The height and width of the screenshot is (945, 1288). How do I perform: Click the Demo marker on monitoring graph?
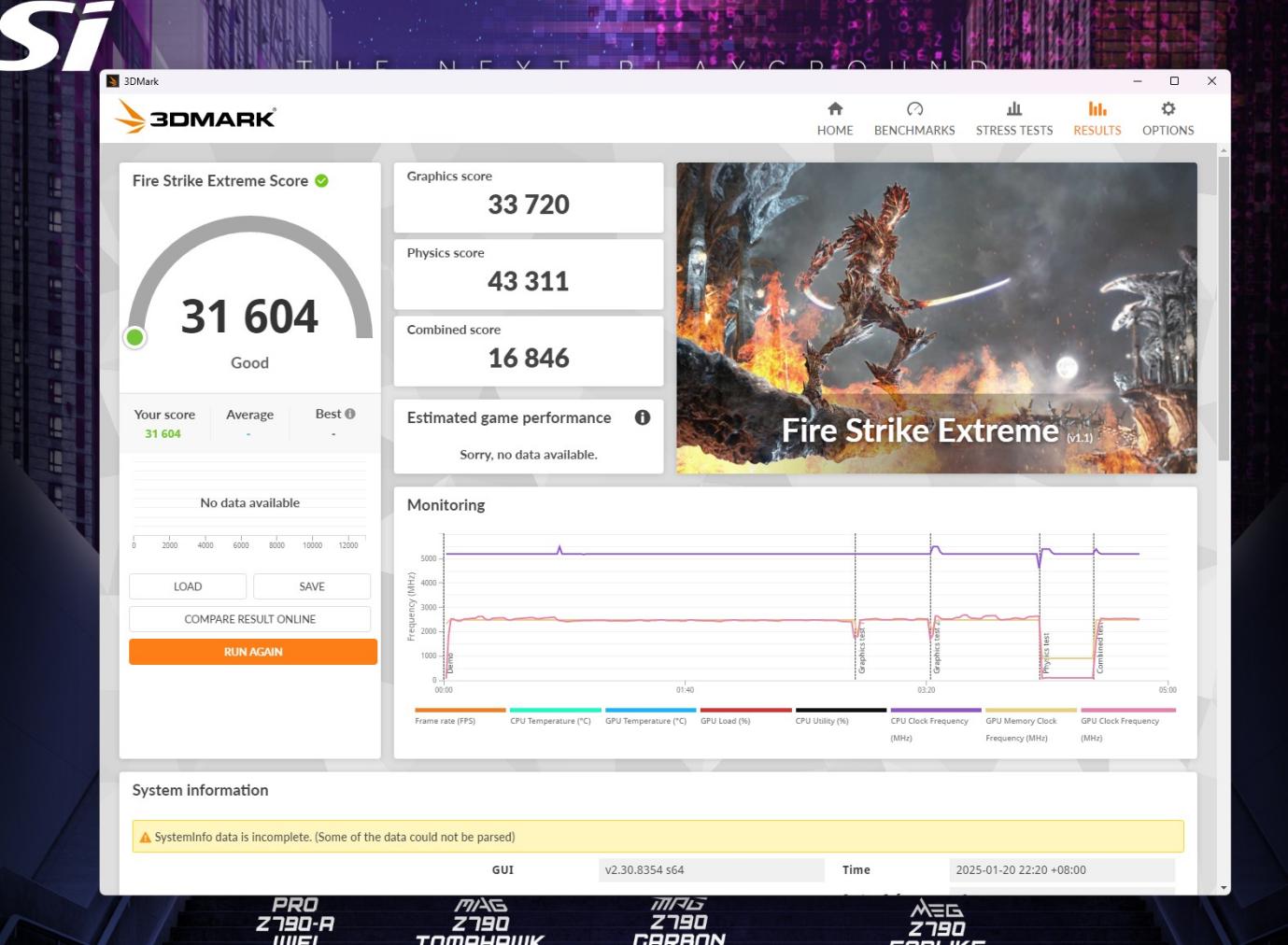[x=450, y=664]
